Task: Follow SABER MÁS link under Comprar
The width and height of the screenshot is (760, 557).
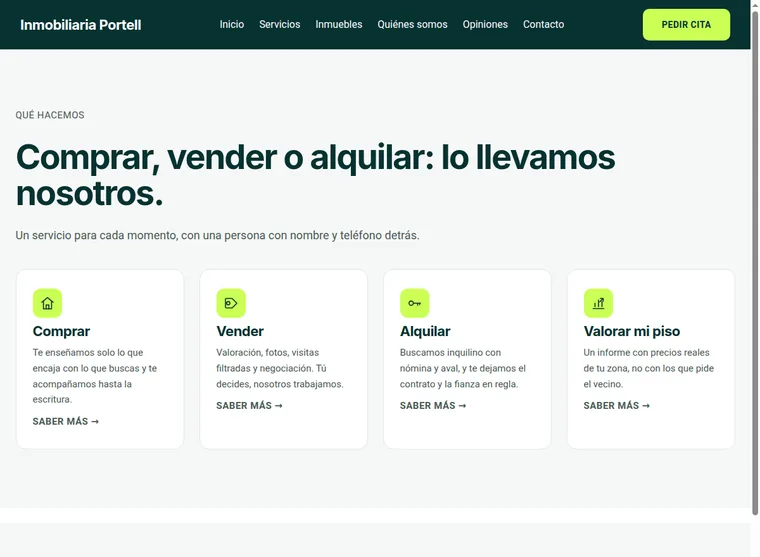Action: pyautogui.click(x=65, y=421)
